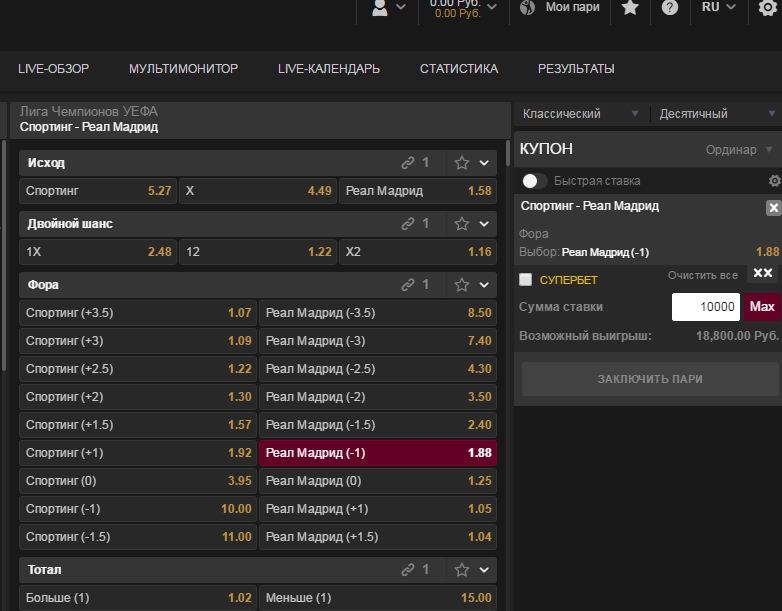The width and height of the screenshot is (782, 611).
Task: Open the Ординар bet type dropdown
Action: click(x=739, y=150)
